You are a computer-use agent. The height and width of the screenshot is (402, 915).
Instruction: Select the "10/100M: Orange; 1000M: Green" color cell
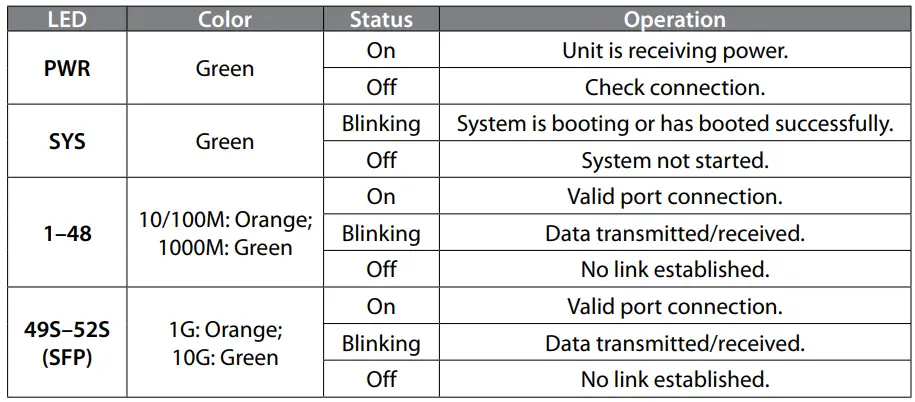tap(225, 233)
